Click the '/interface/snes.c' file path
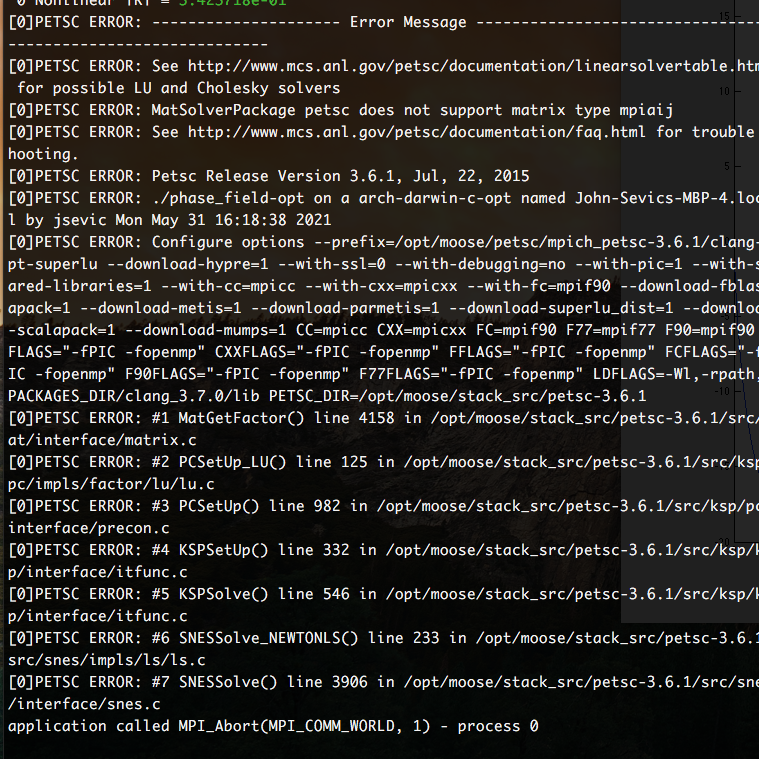759x759 pixels. point(84,704)
